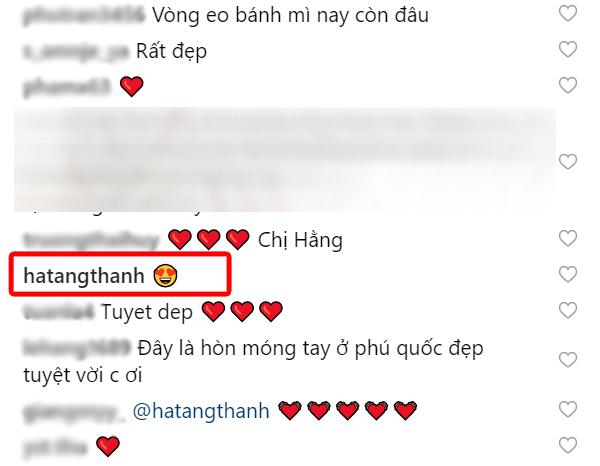Open blurred username before 'Chị Hằng'
Screen dimensions: 600x466
click(91, 241)
